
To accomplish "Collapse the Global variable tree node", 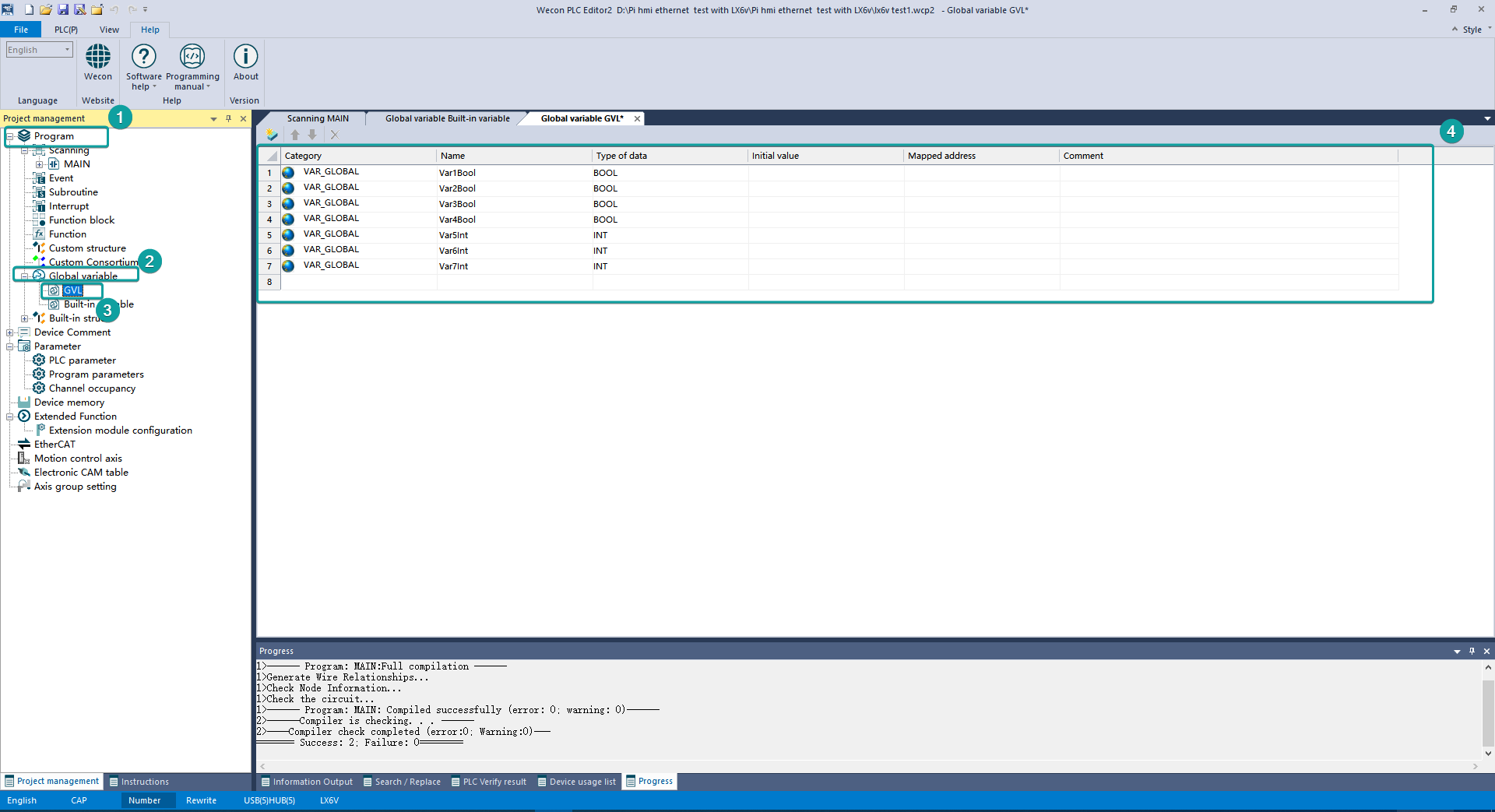I will pyautogui.click(x=25, y=276).
